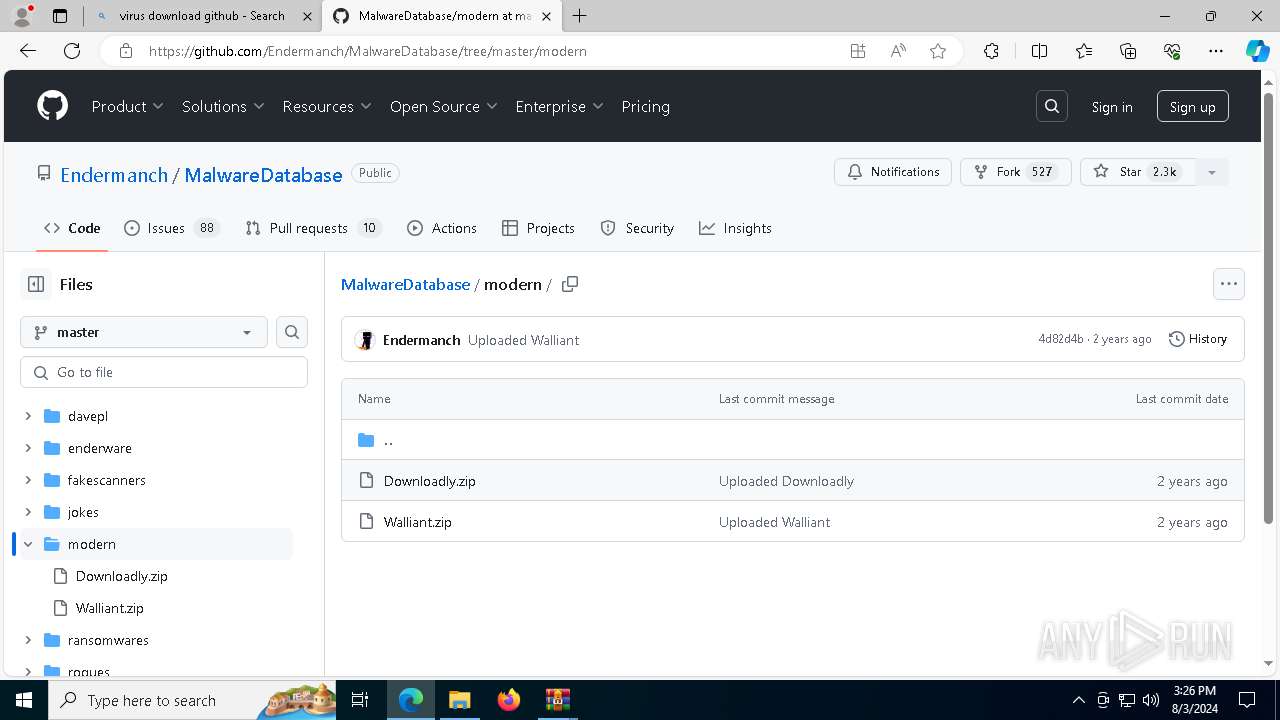Image resolution: width=1280 pixels, height=720 pixels.
Task: Add page to favorites star icon
Action: (937, 51)
